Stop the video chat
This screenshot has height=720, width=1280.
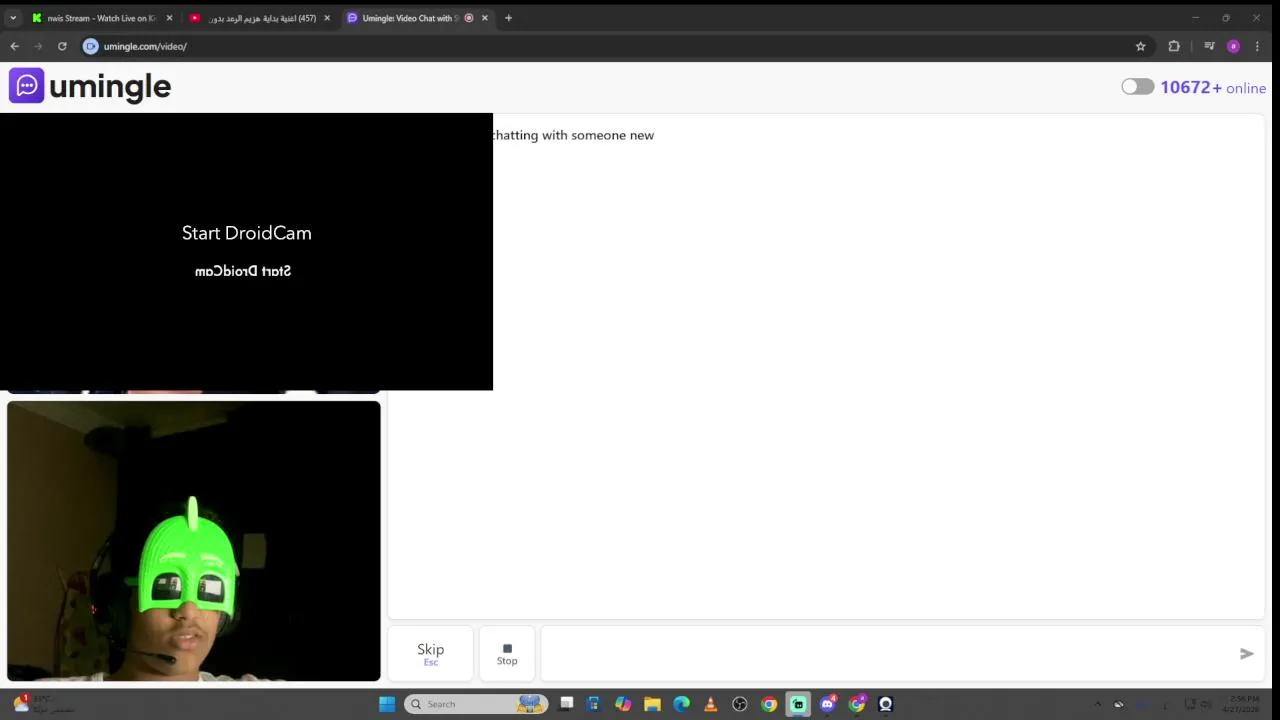(x=507, y=653)
